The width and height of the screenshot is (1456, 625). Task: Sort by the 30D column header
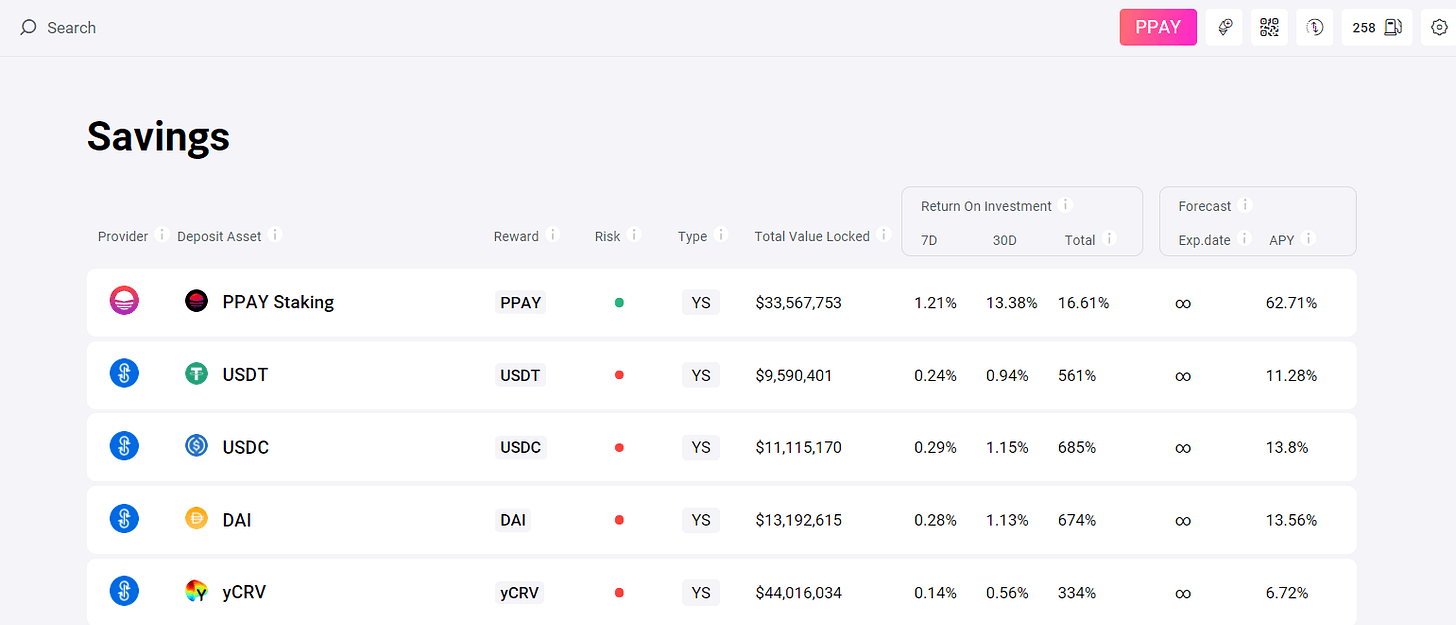[x=1004, y=240]
